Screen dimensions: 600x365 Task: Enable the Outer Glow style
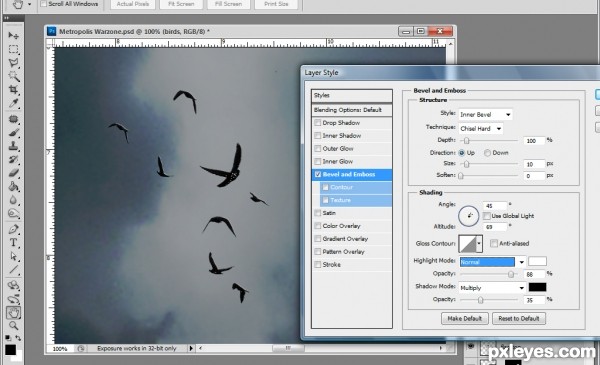[318, 148]
